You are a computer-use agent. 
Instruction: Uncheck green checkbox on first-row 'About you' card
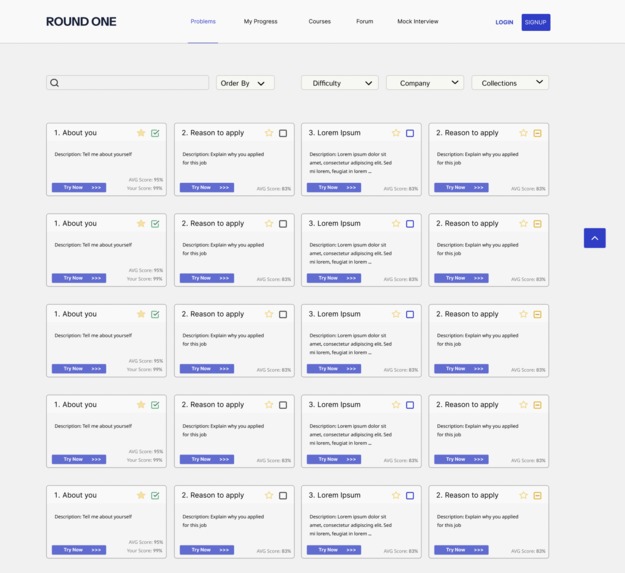(155, 133)
